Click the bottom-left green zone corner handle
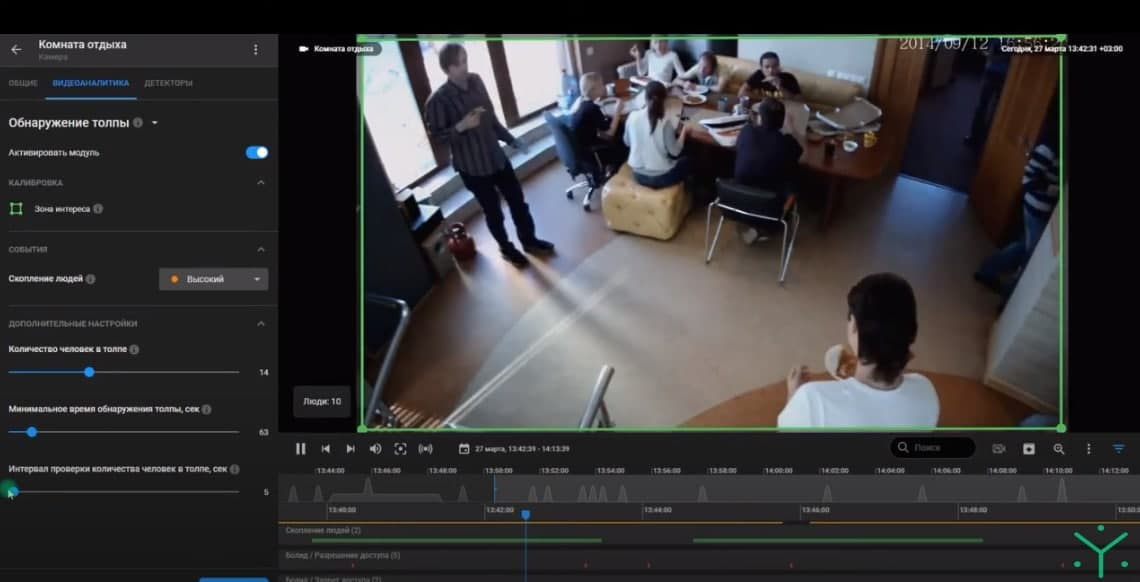The width and height of the screenshot is (1140, 582). [362, 429]
